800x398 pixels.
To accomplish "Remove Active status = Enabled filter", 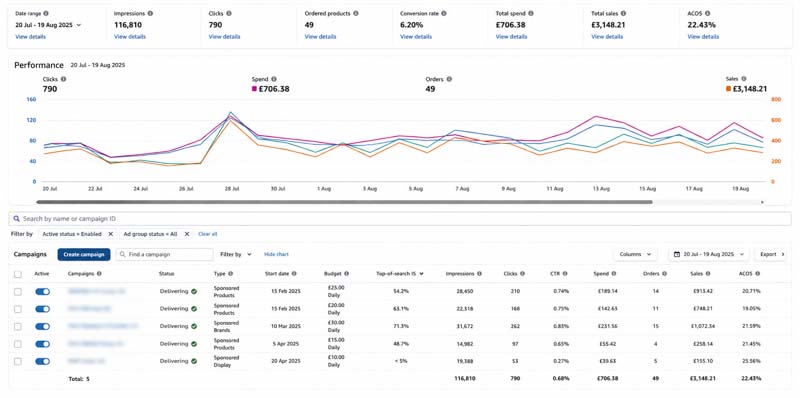I will tap(110, 234).
